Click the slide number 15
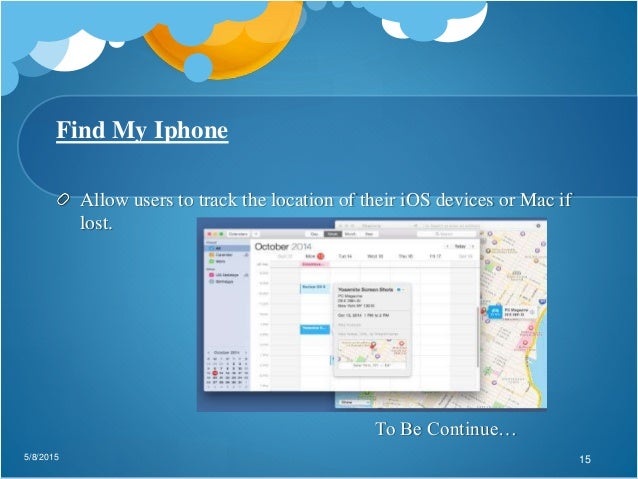This screenshot has width=638, height=479. [x=585, y=459]
